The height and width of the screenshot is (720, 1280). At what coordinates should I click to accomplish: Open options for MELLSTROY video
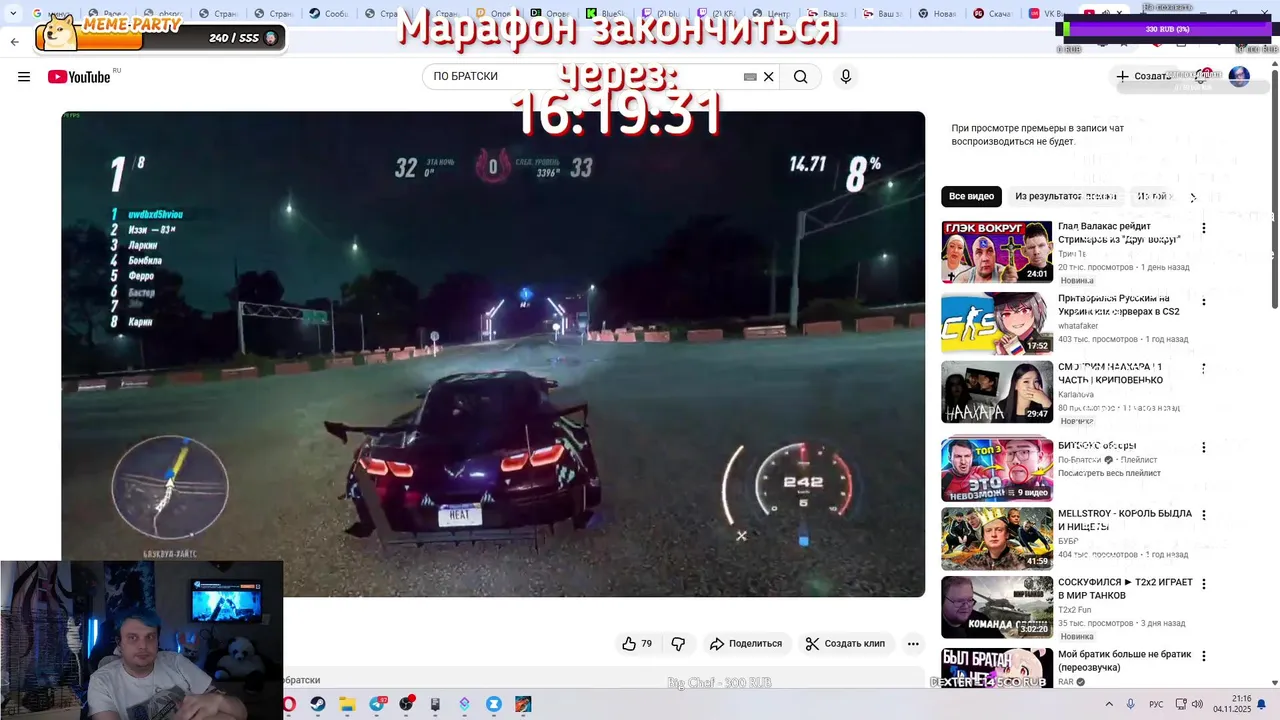pos(1204,515)
